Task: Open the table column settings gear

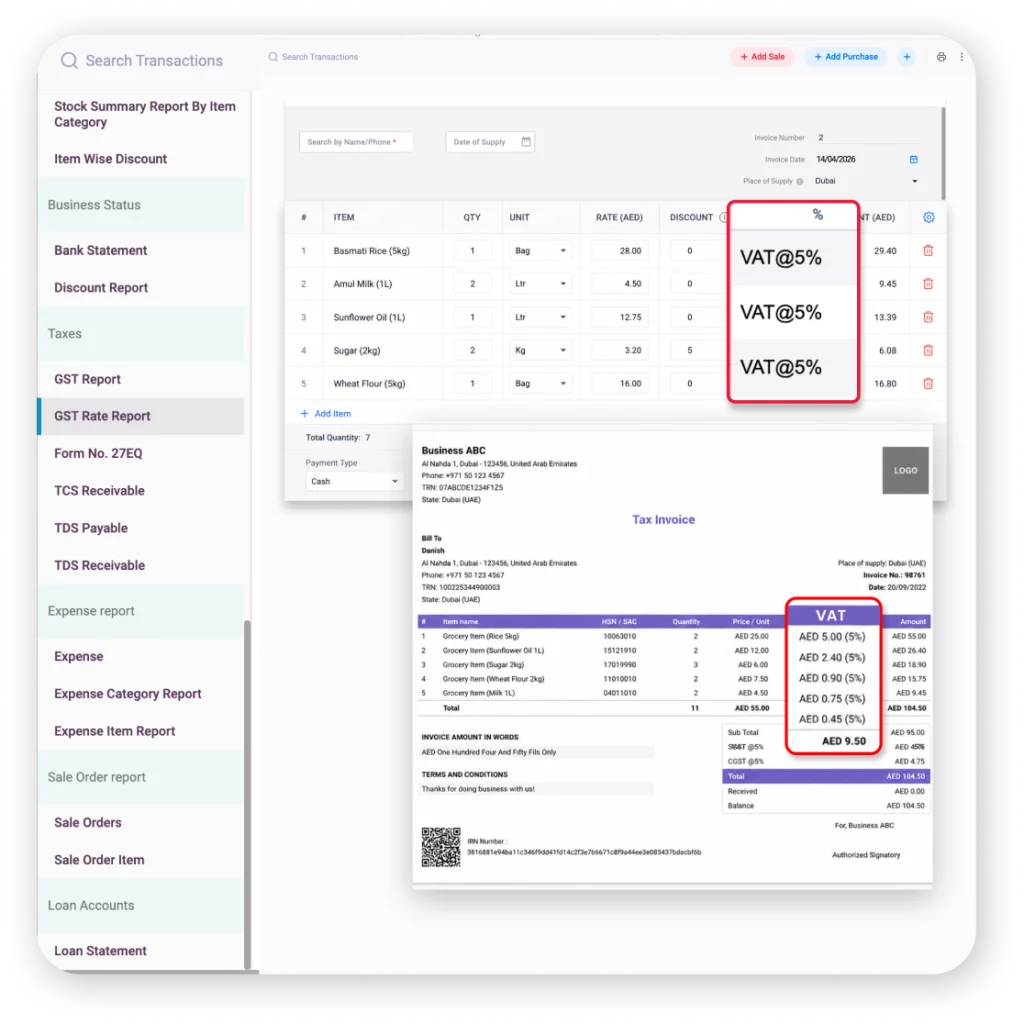Action: (x=929, y=217)
